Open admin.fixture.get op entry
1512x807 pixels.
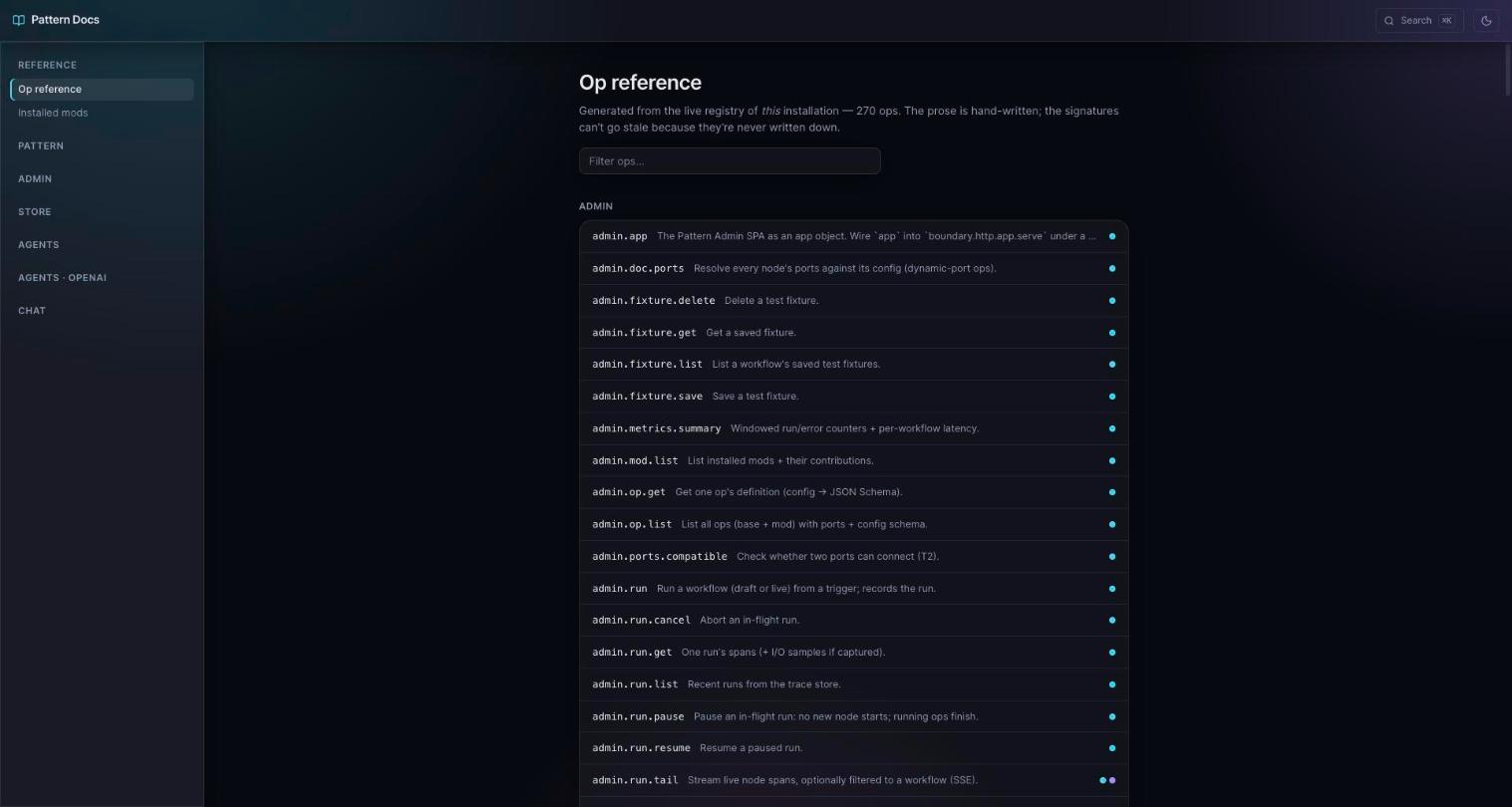pos(854,333)
